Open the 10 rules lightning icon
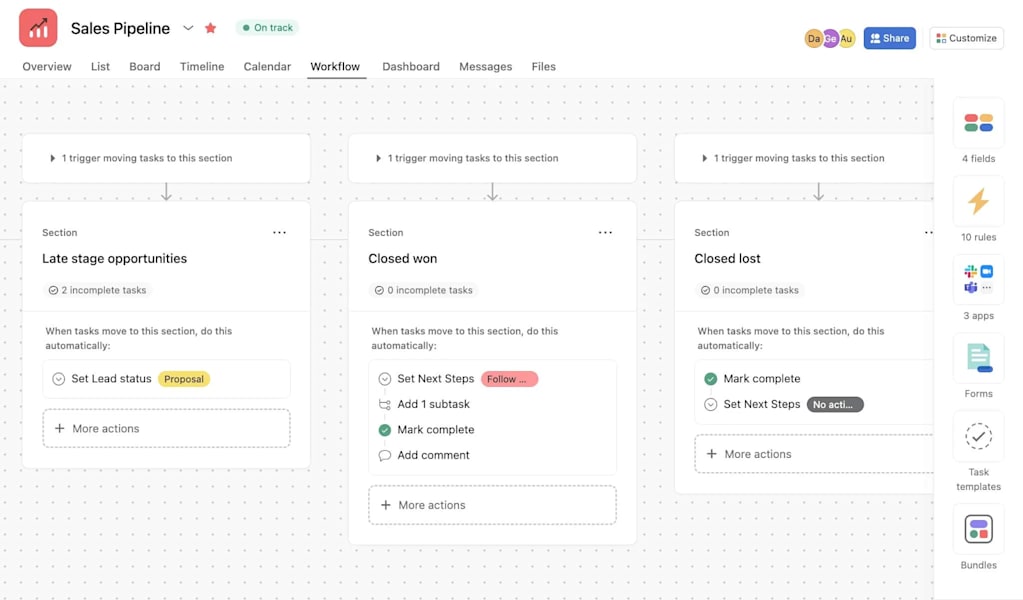Viewport: 1023px width, 600px height. [979, 202]
